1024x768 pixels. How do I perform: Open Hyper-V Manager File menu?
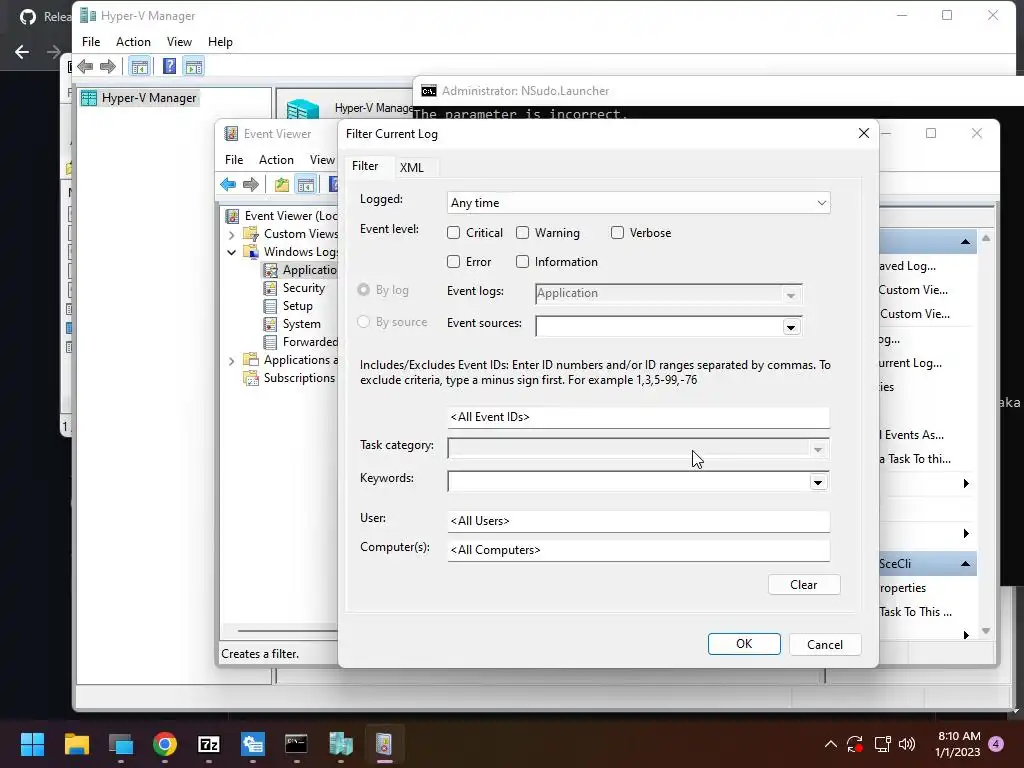[91, 42]
